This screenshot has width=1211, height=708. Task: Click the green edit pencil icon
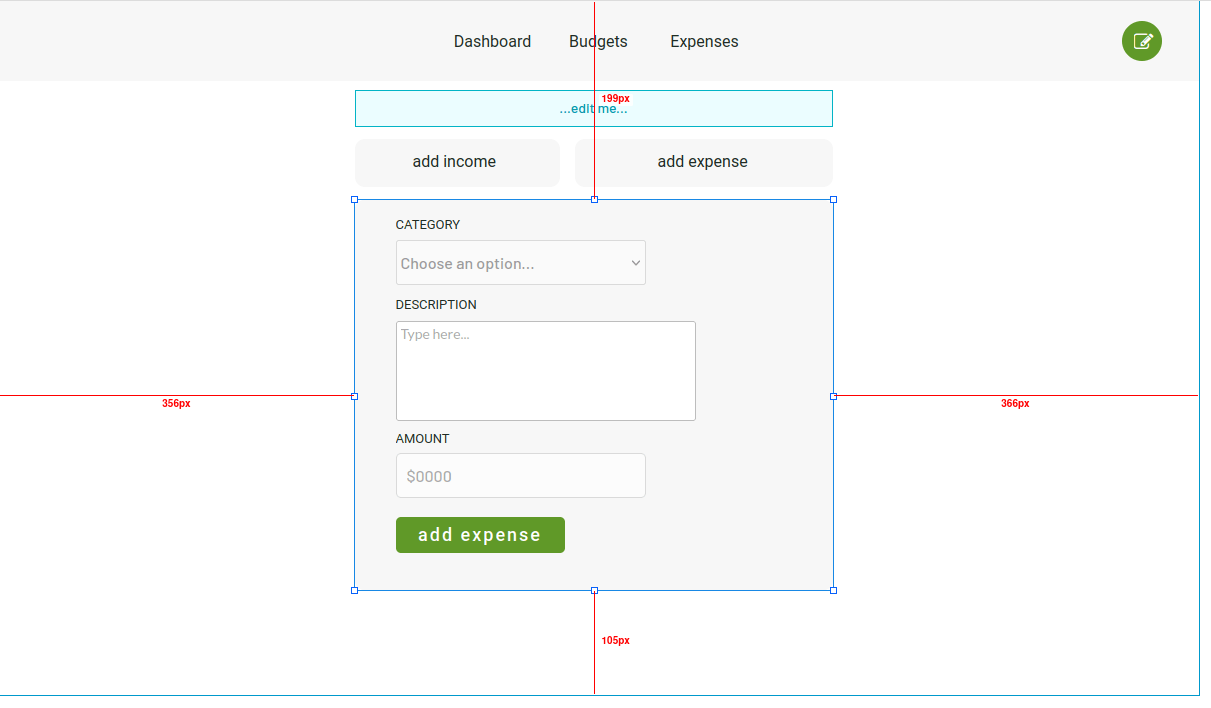pyautogui.click(x=1141, y=41)
